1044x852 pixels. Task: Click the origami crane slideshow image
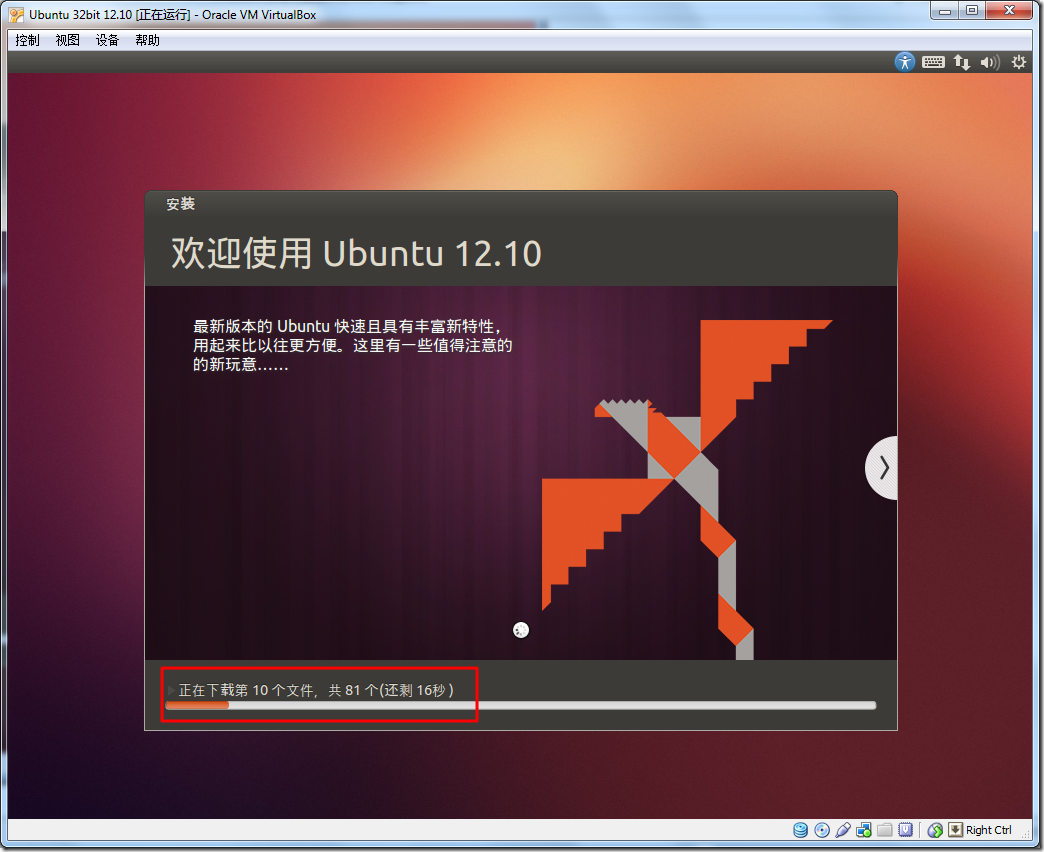tap(686, 489)
